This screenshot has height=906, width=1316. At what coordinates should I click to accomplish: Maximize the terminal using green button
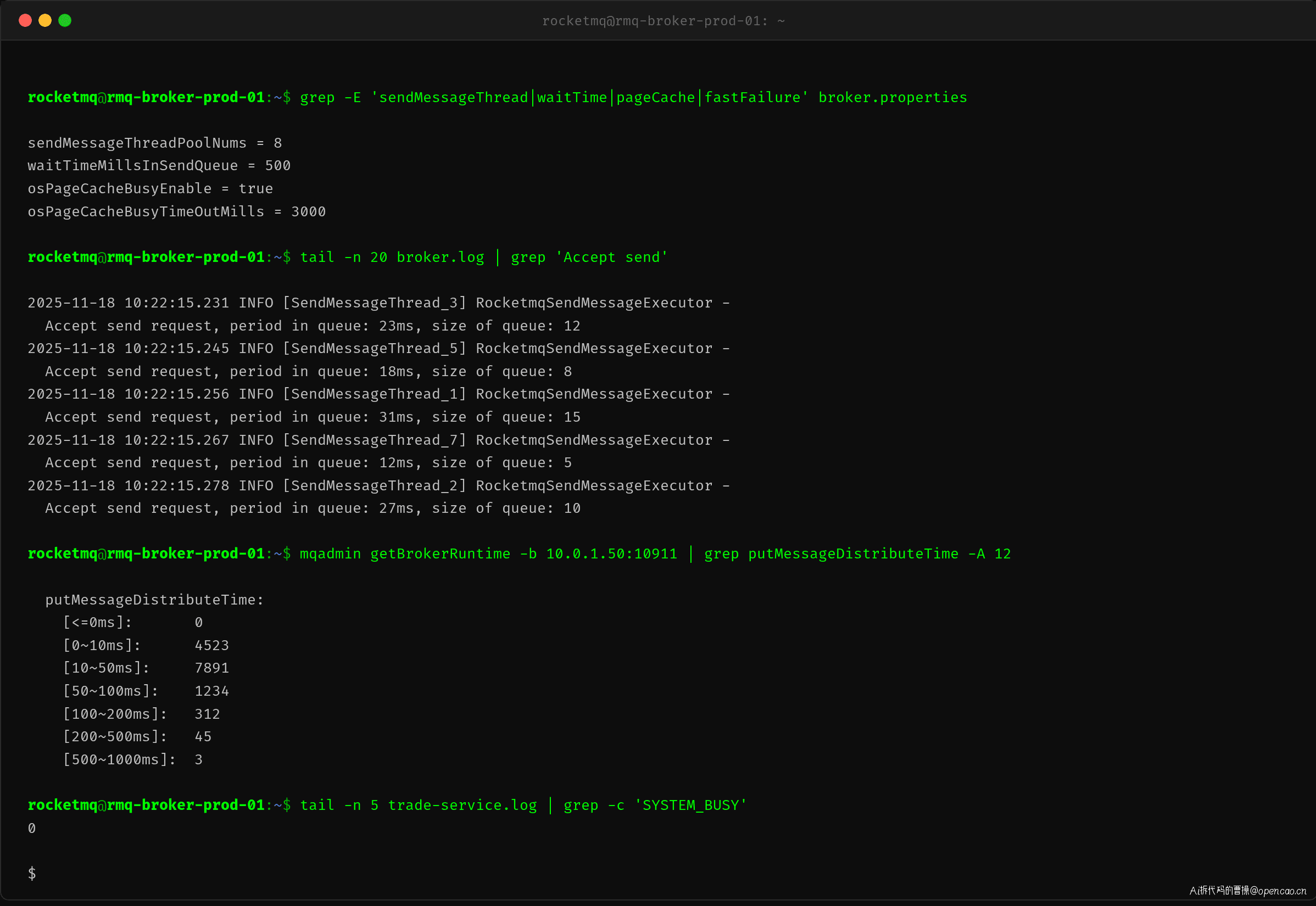(x=65, y=20)
